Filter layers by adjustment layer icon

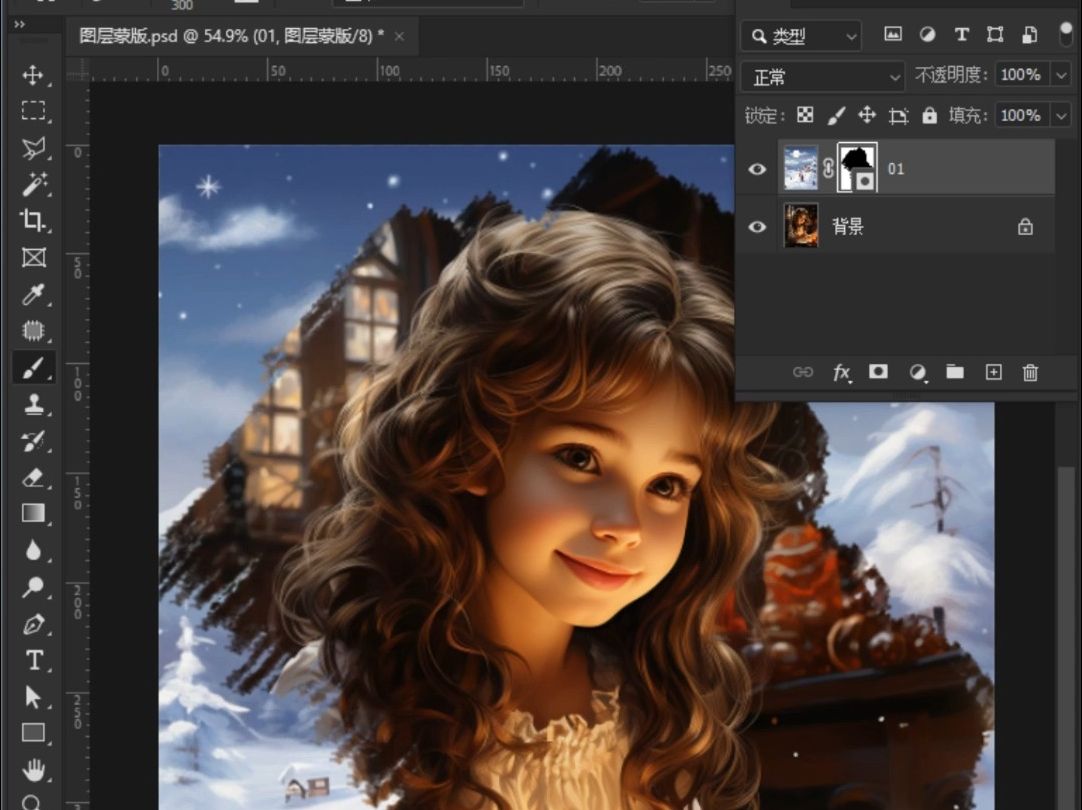pos(927,34)
